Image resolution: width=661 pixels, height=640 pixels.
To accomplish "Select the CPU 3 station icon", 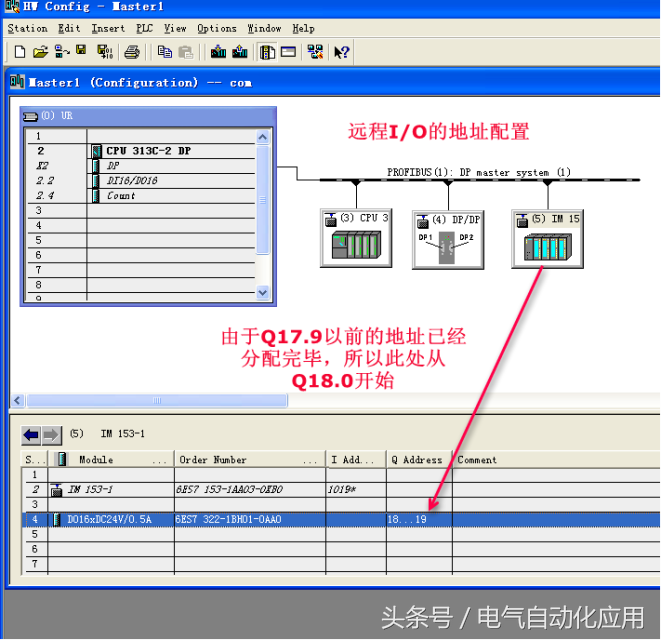I will point(355,238).
